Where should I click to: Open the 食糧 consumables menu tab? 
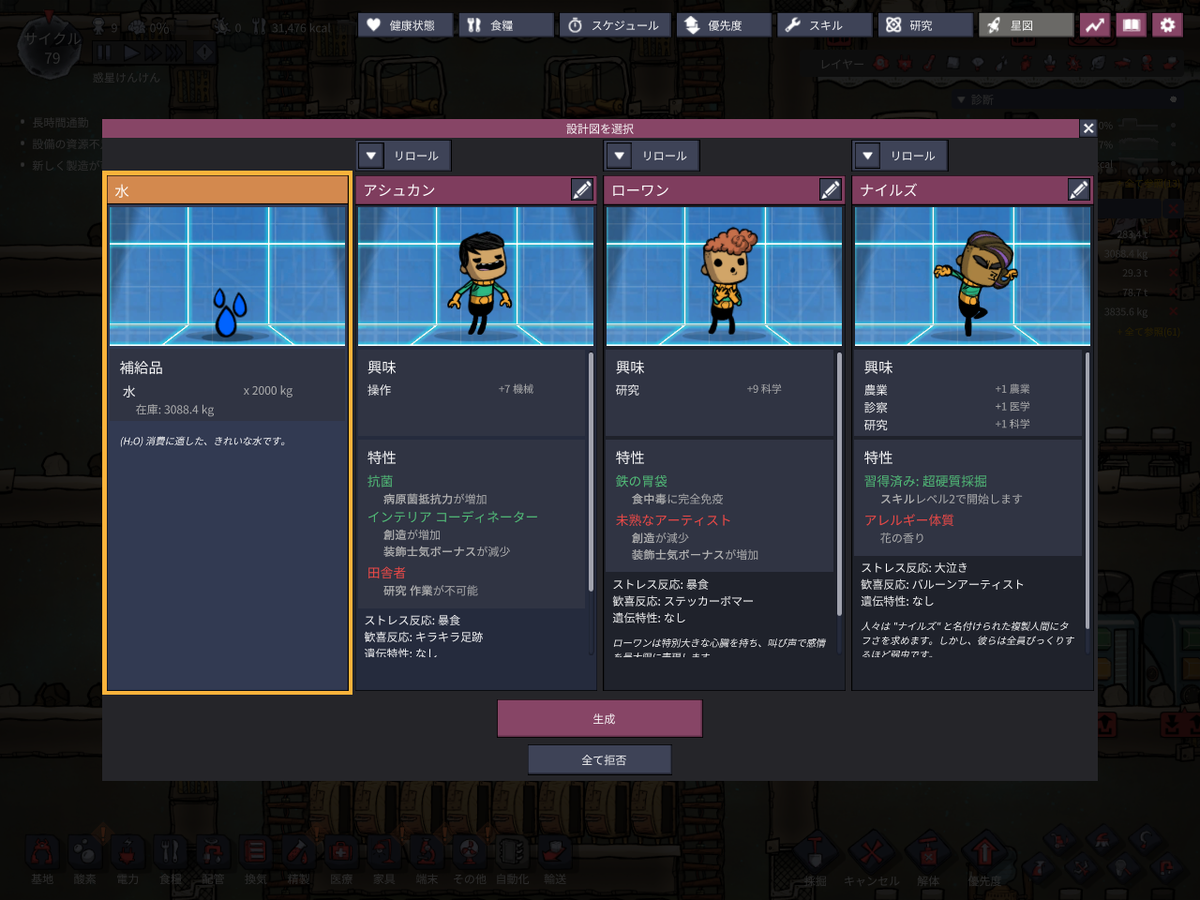tap(506, 25)
